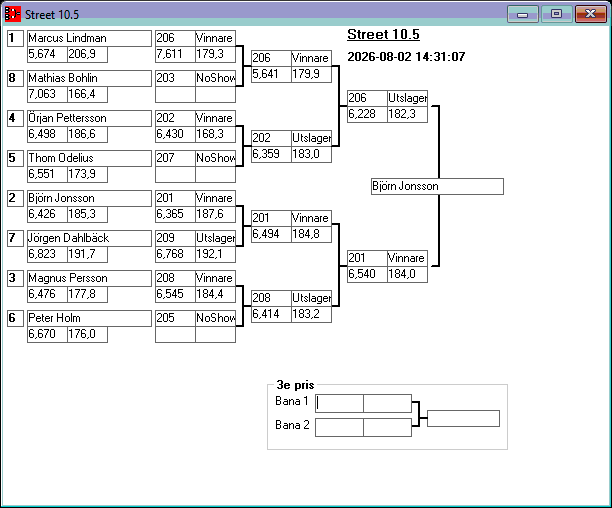Select the Mathias Bohlin name field
This screenshot has height=508, width=612.
coord(89,78)
